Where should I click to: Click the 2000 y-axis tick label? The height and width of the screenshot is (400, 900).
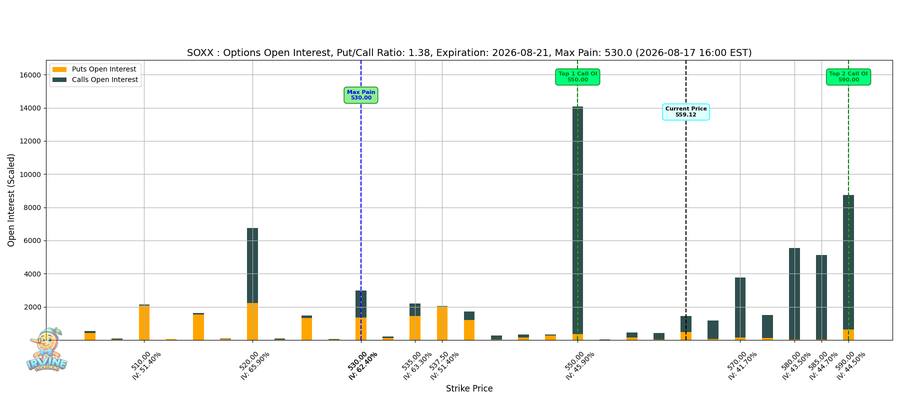point(31,308)
